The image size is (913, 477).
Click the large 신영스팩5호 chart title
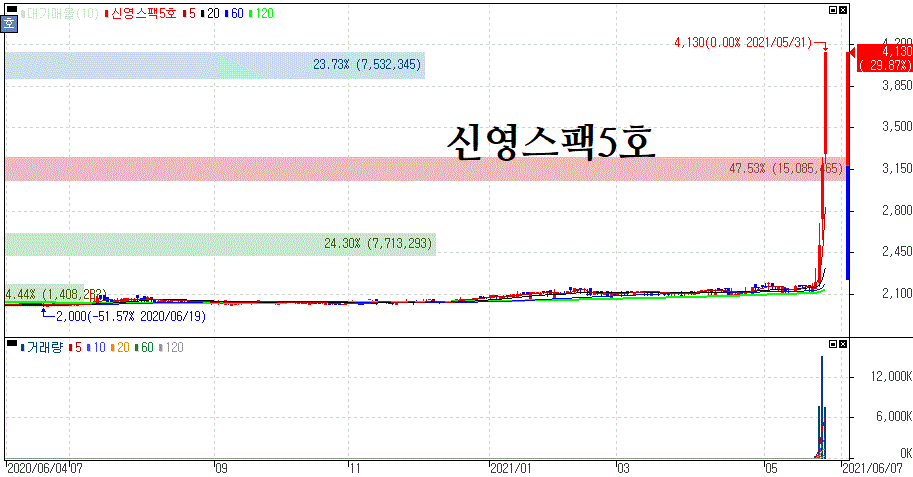[x=551, y=142]
